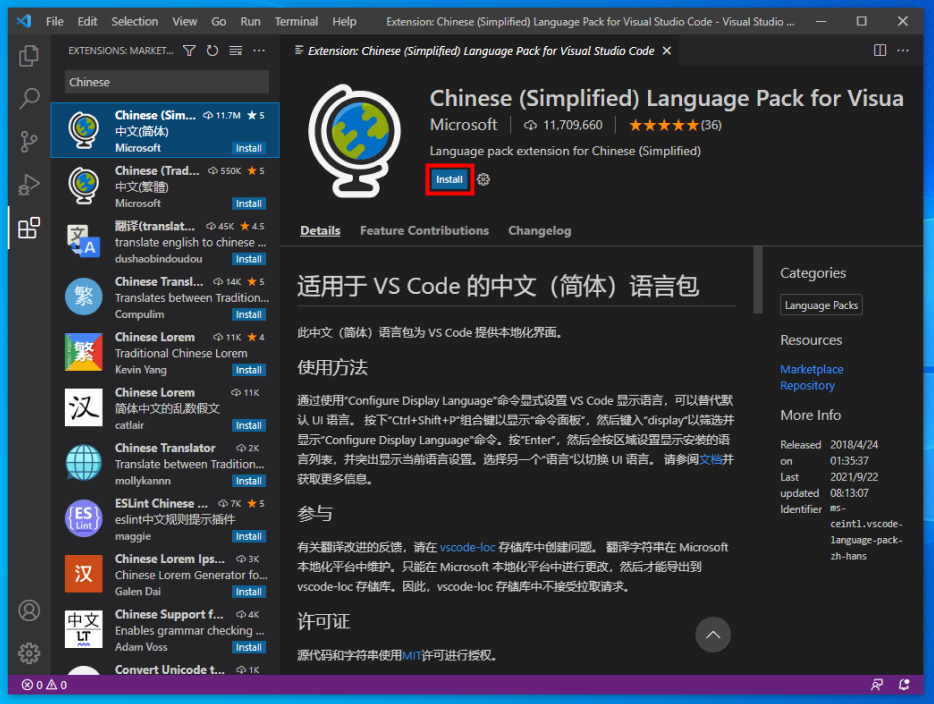This screenshot has height=704, width=934.
Task: Open the Help menu
Action: point(344,21)
